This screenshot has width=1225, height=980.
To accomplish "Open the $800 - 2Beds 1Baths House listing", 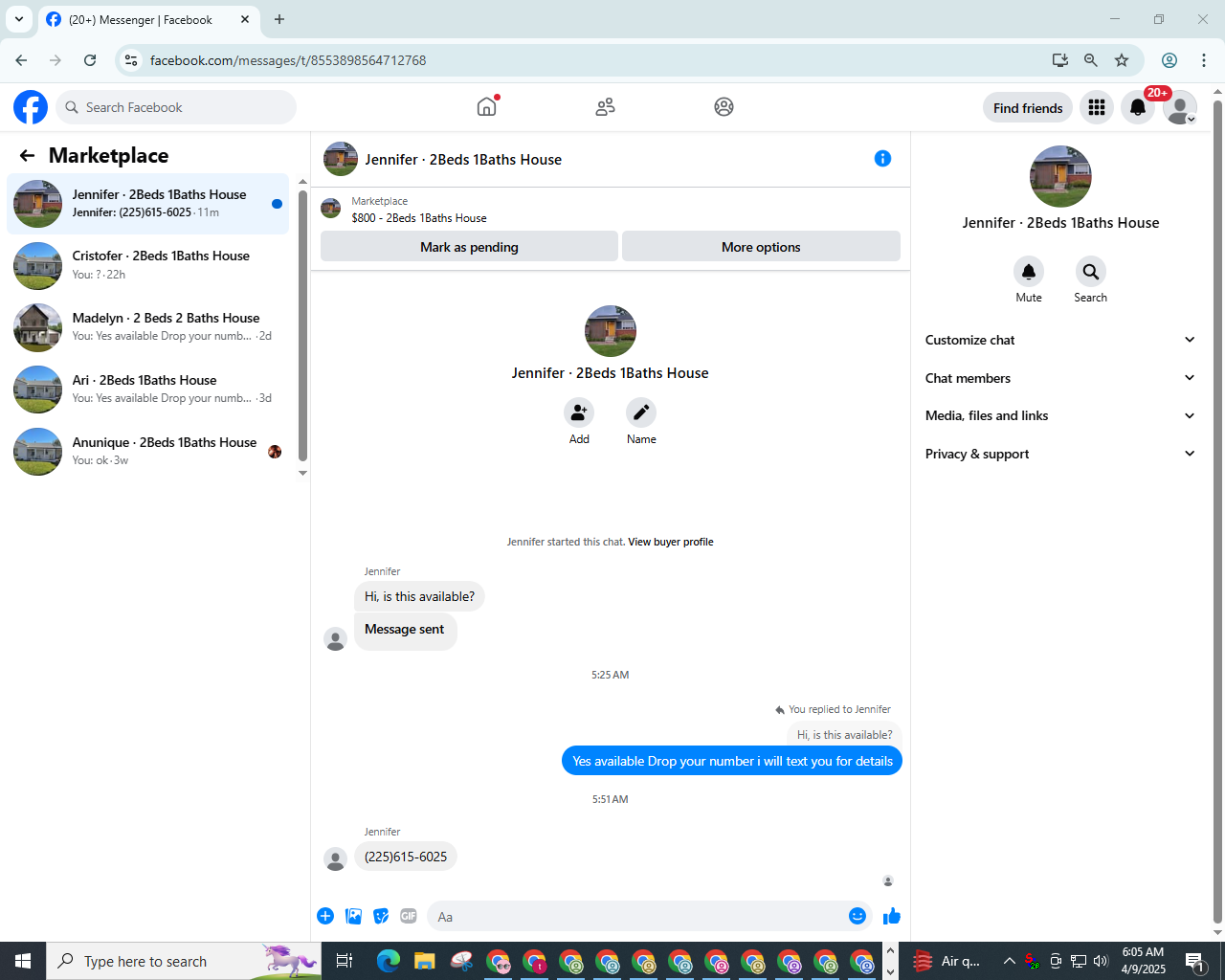I will pos(419,218).
